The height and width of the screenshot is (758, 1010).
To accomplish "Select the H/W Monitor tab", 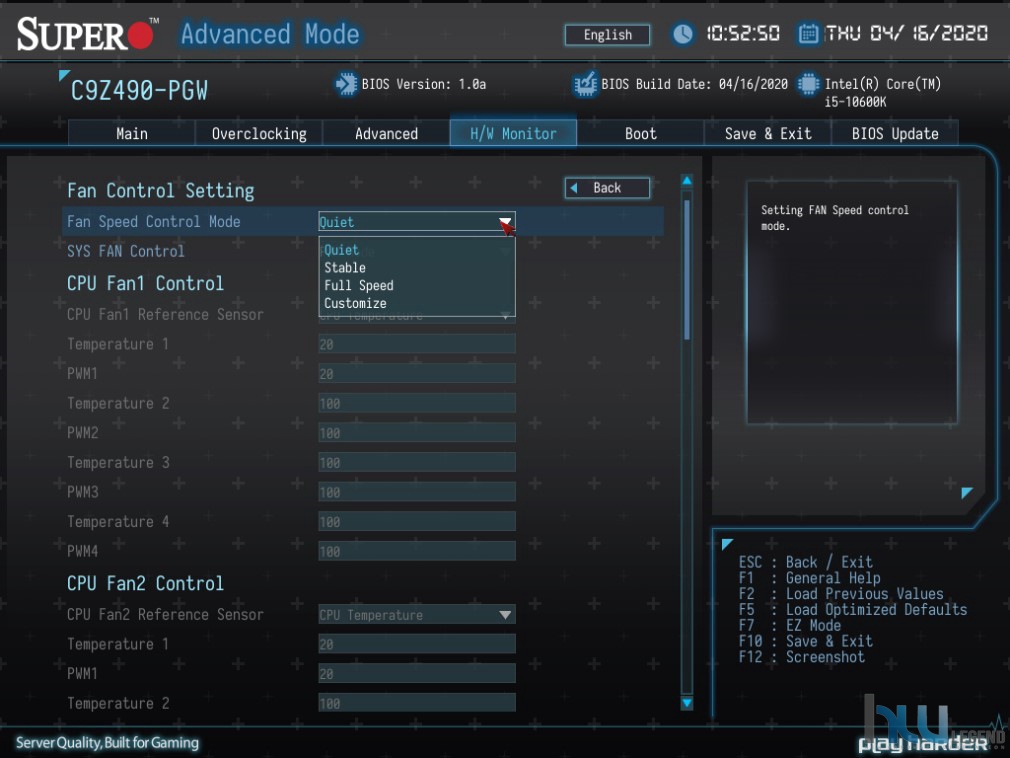I will 513,133.
